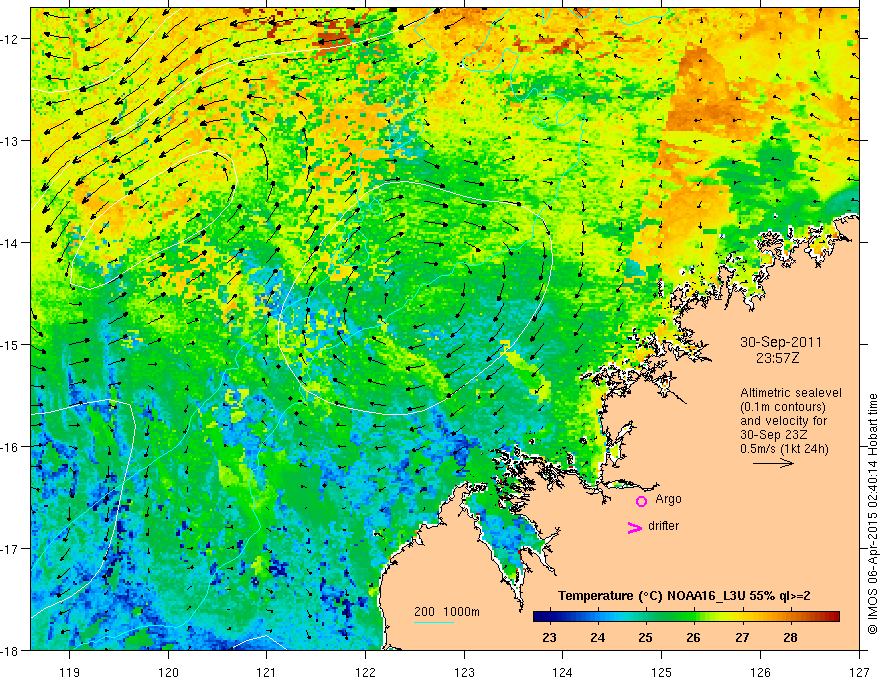Click the 'Argo' legend label
Viewport: 880px width, 680px height.
pos(668,499)
